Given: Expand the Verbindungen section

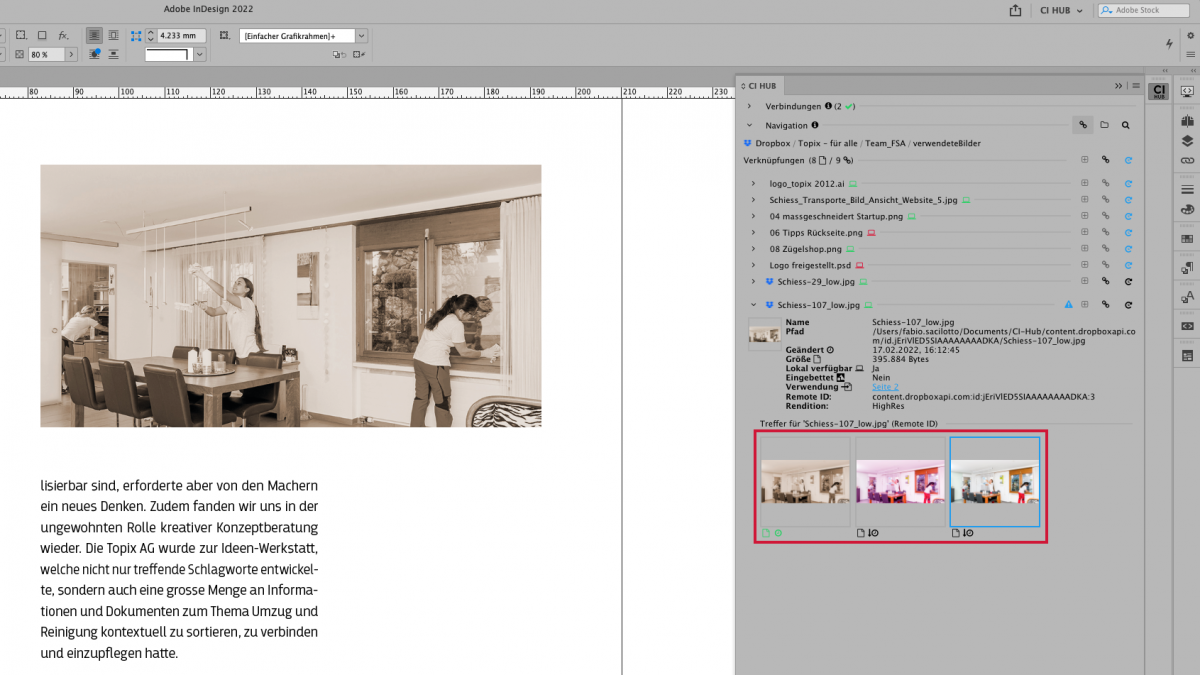Looking at the screenshot, I should pos(750,106).
